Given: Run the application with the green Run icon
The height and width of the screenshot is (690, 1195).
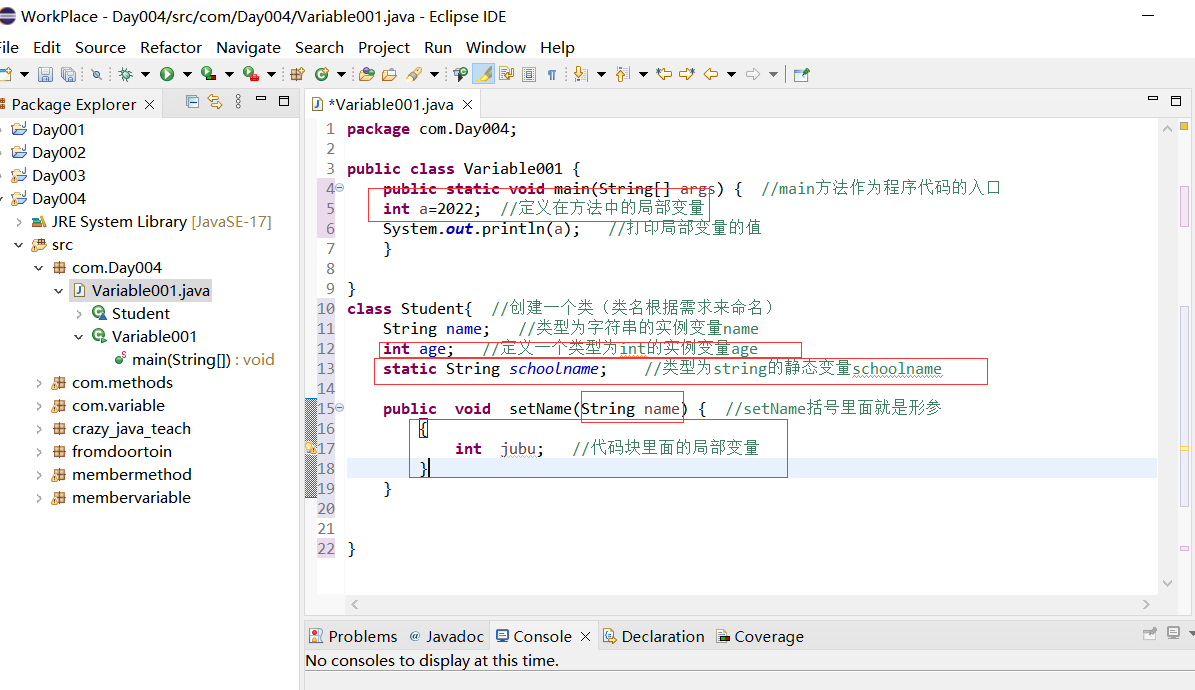Looking at the screenshot, I should (x=166, y=74).
